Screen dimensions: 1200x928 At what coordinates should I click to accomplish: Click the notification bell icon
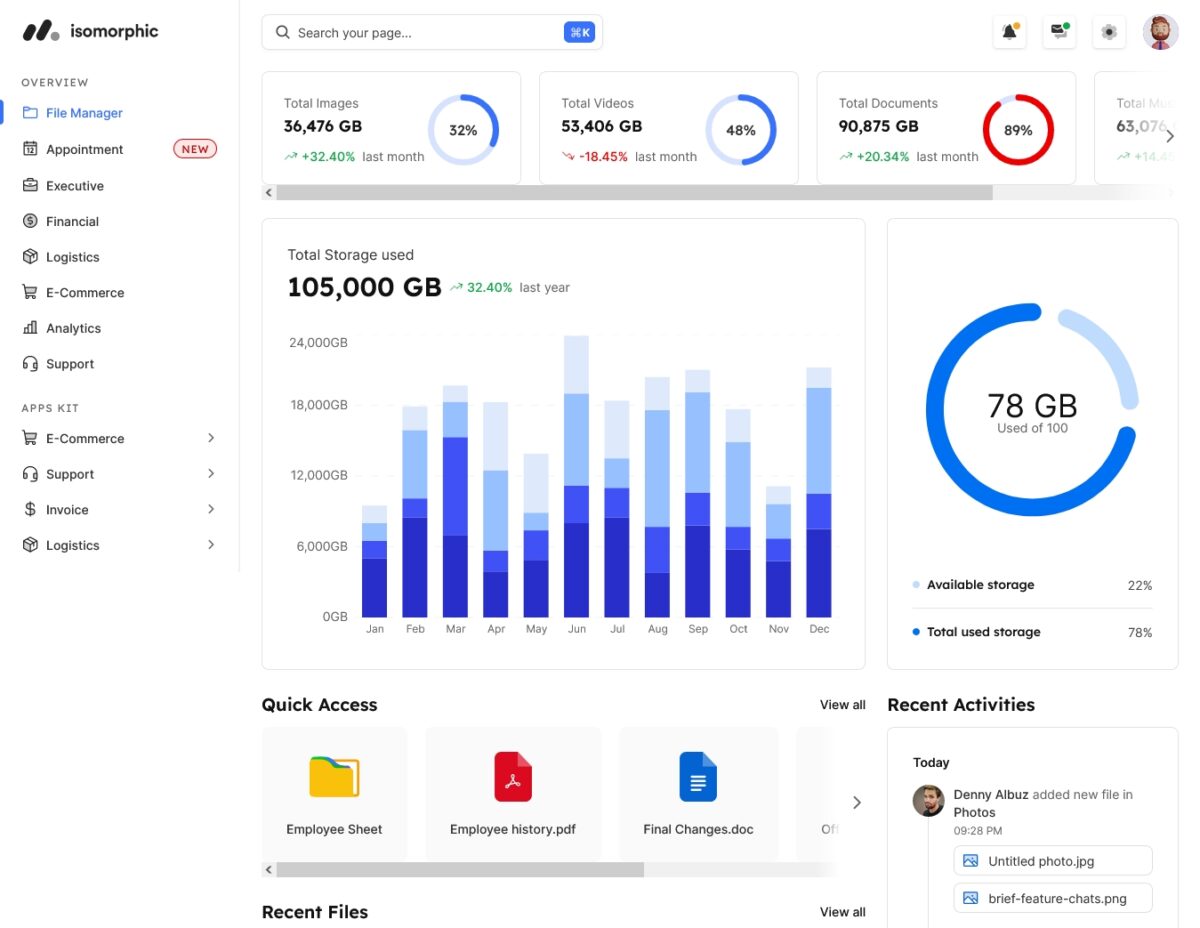(x=1009, y=31)
